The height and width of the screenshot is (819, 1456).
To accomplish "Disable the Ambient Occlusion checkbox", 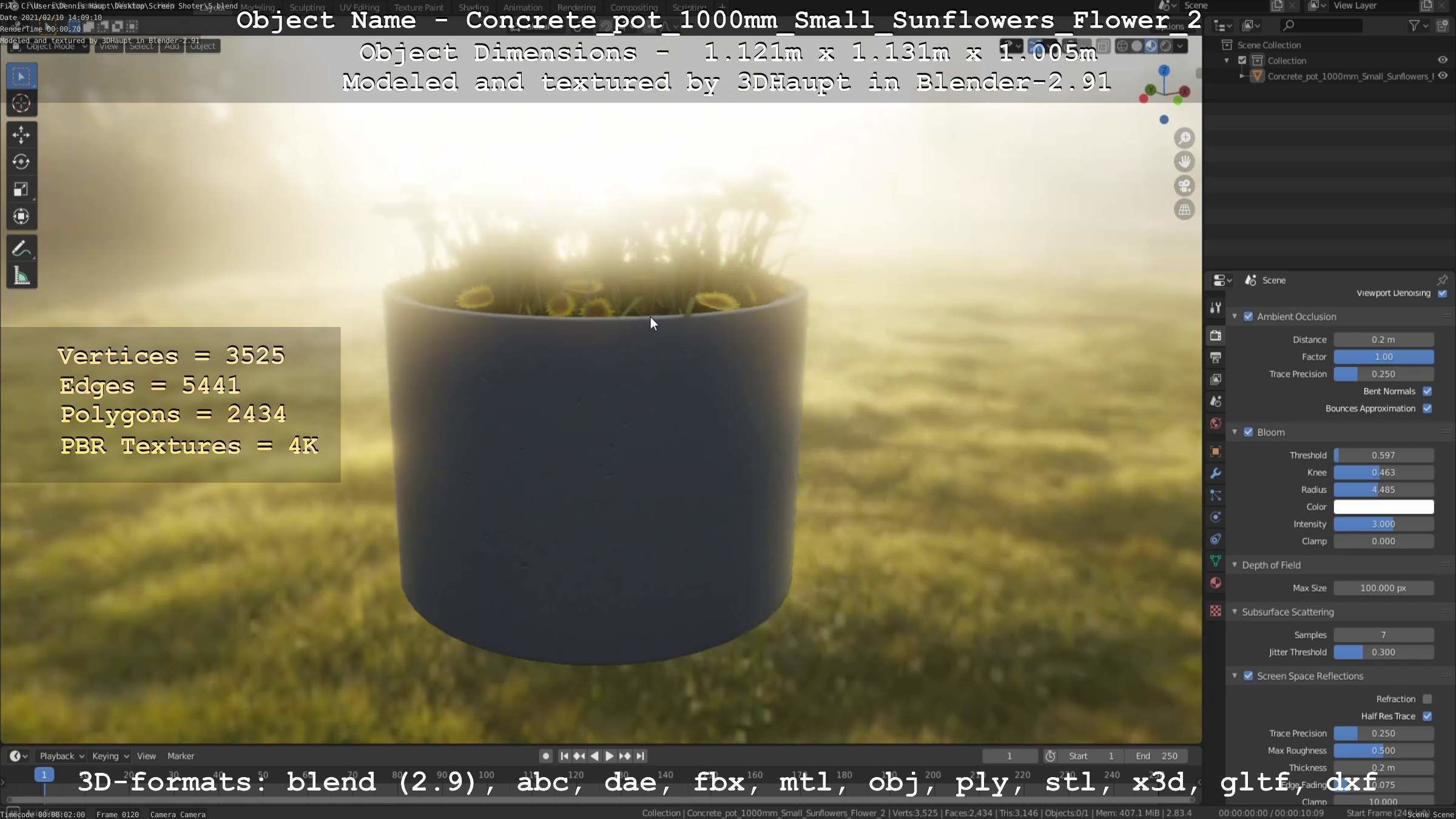I will pos(1249,317).
